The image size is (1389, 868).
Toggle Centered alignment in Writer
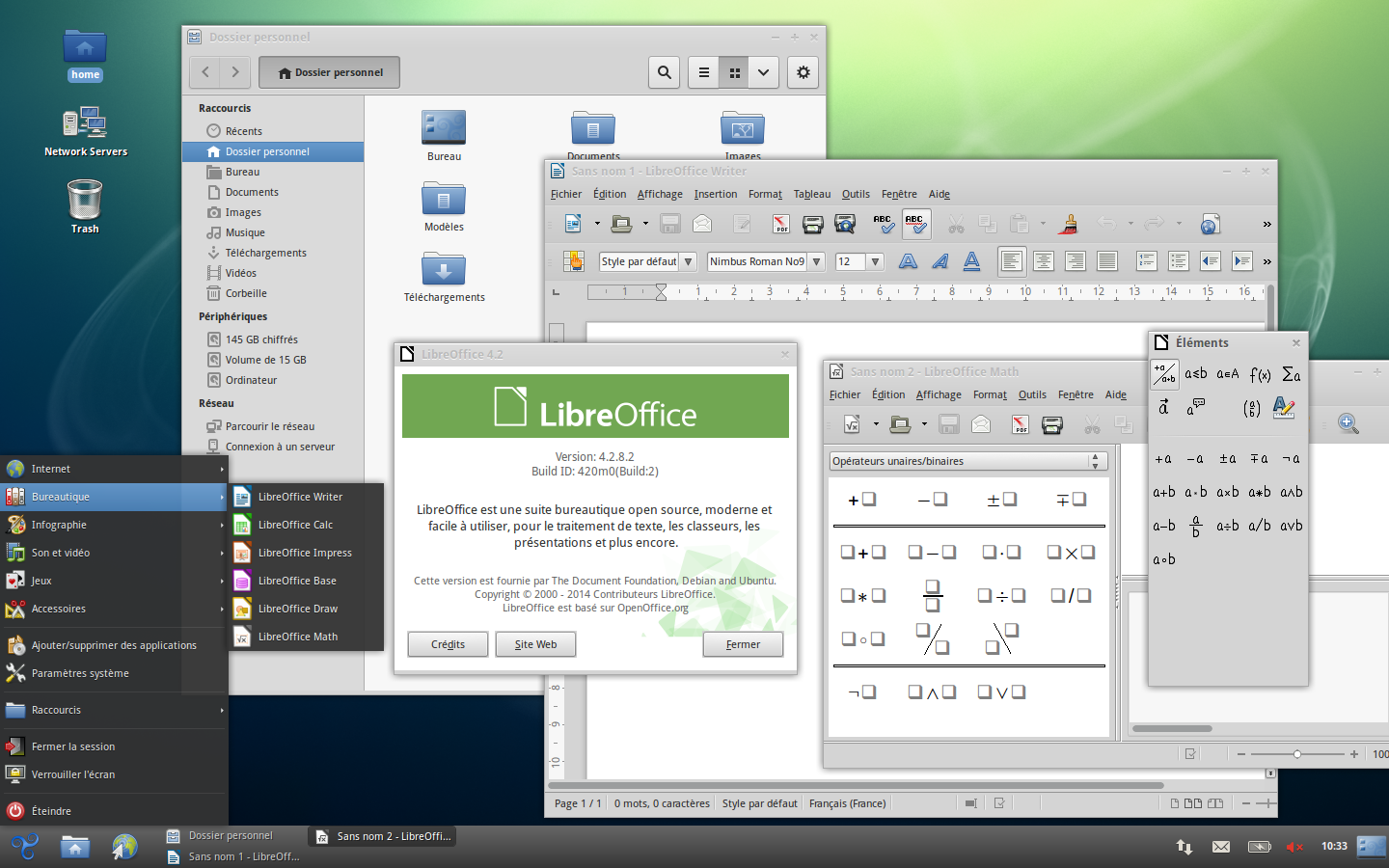(1043, 261)
